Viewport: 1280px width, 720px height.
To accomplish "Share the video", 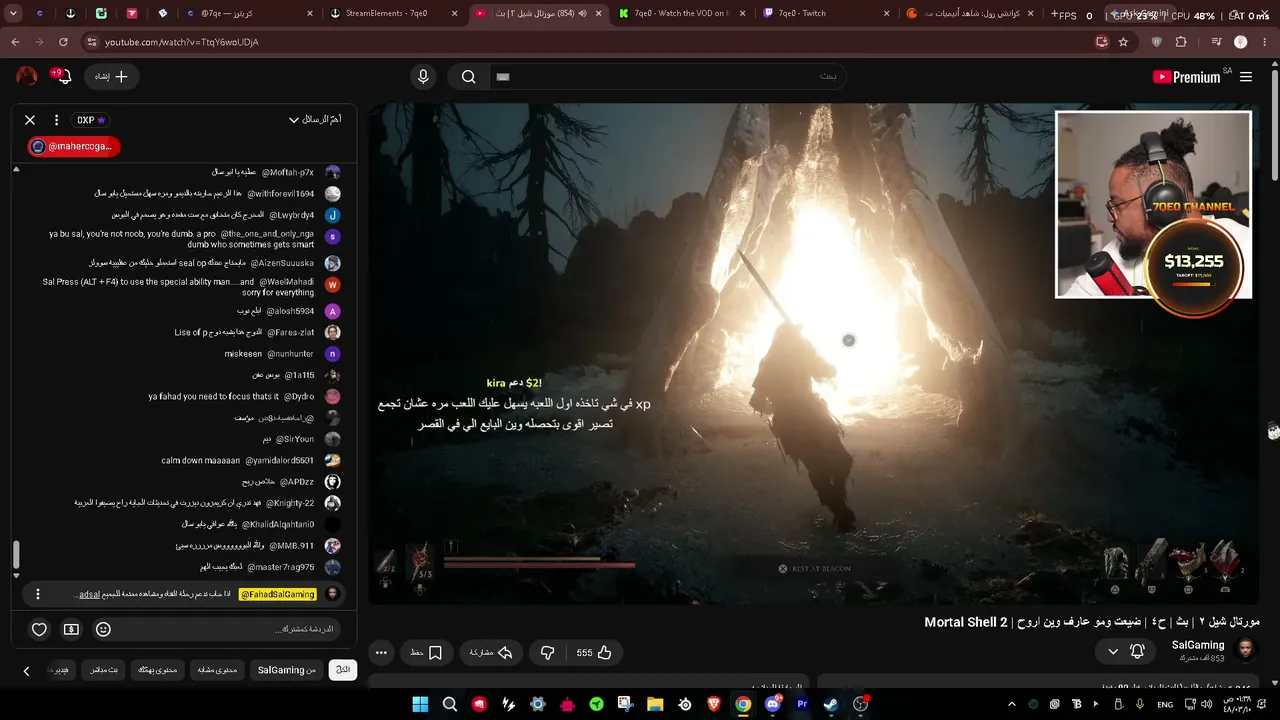I will coord(491,653).
